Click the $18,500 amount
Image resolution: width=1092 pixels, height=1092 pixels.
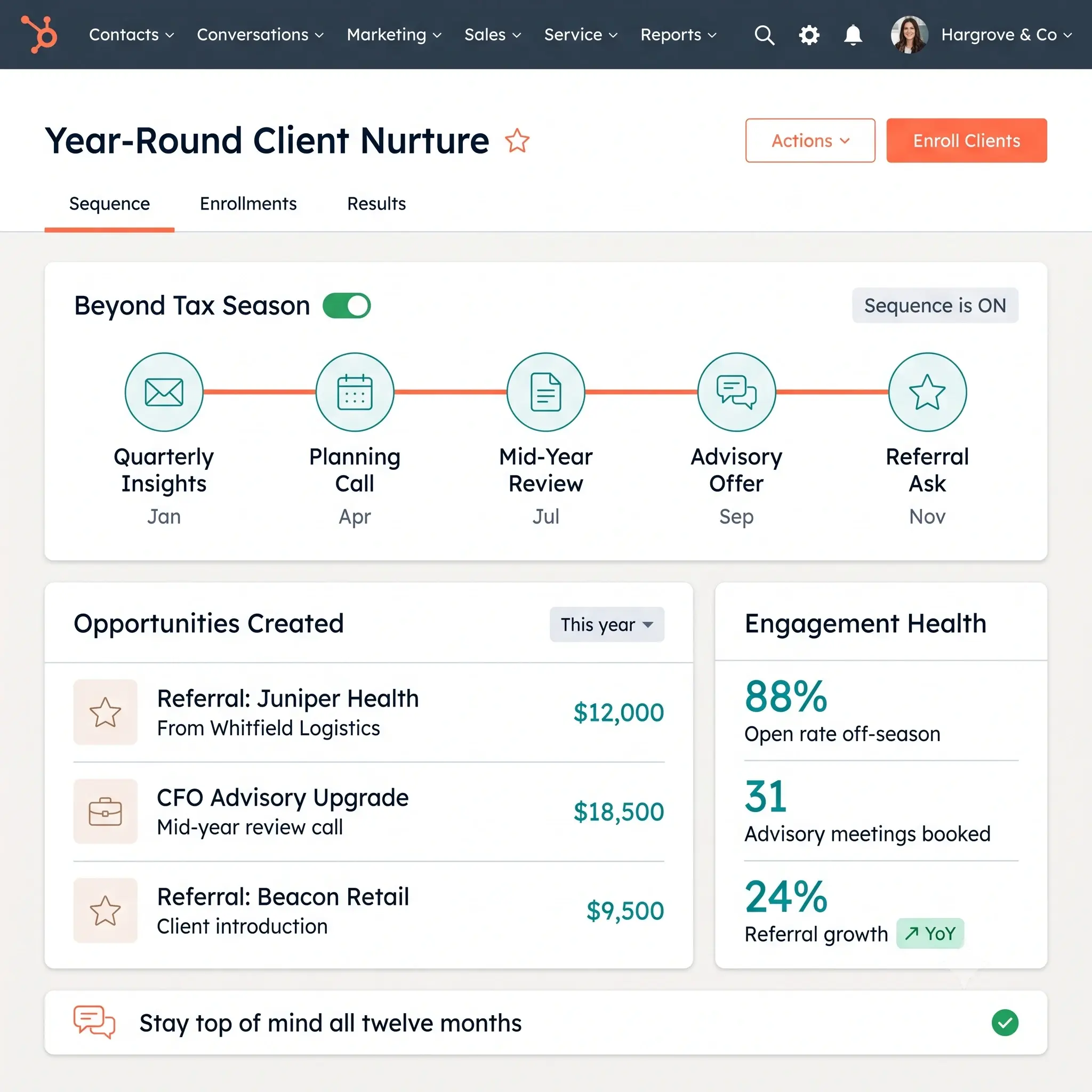(x=619, y=812)
